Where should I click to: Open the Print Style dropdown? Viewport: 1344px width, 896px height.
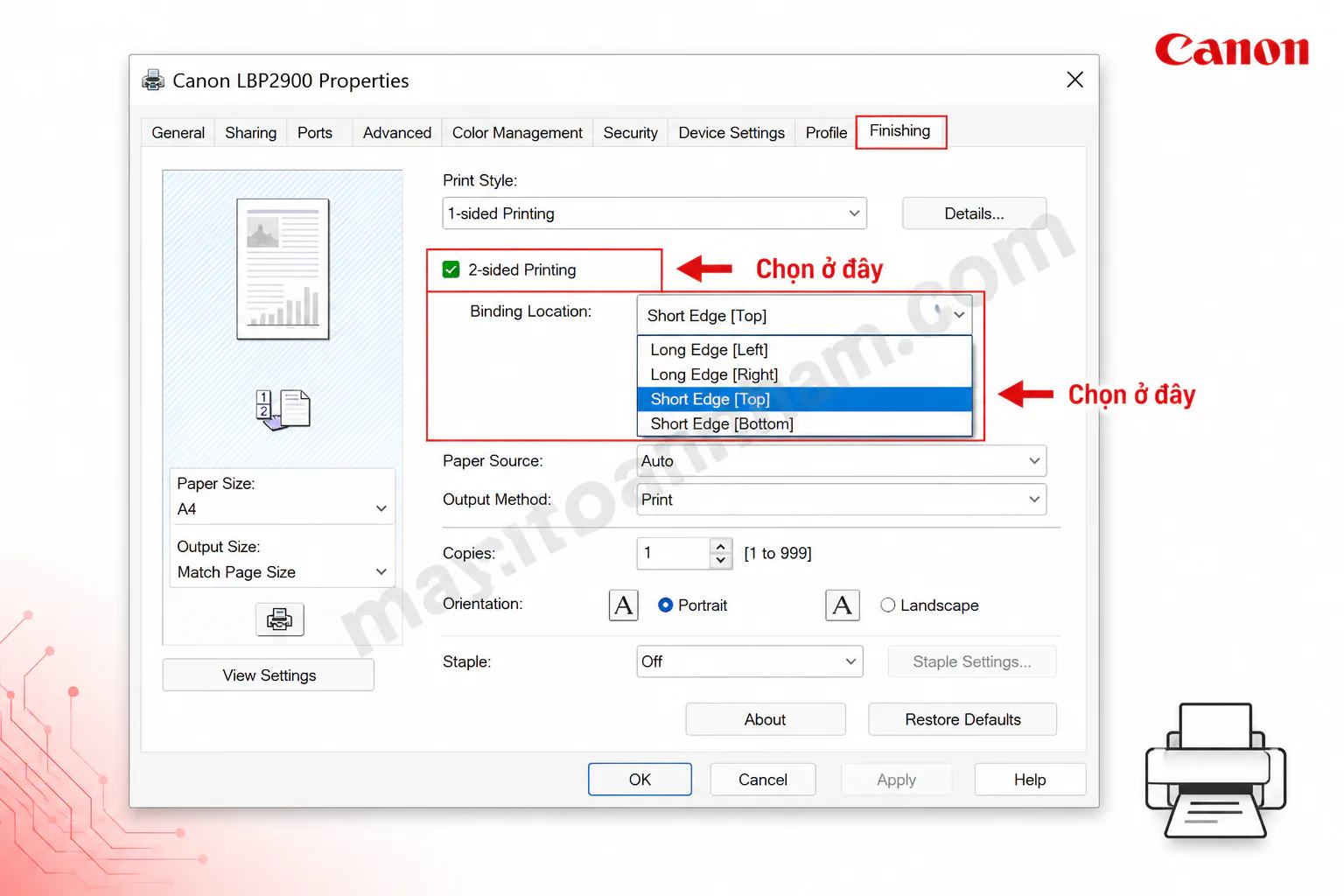click(x=654, y=213)
